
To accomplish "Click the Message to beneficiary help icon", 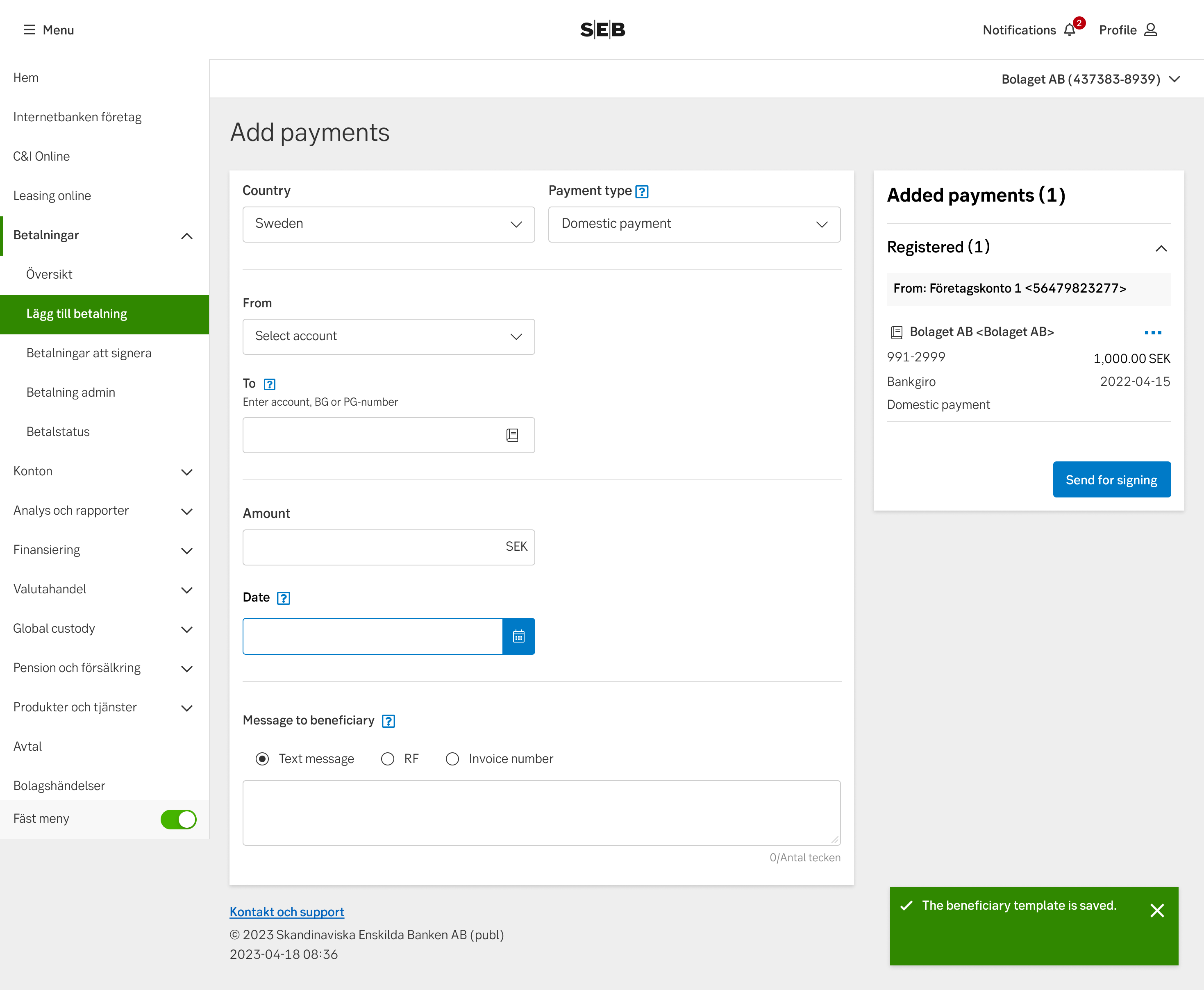I will point(388,721).
